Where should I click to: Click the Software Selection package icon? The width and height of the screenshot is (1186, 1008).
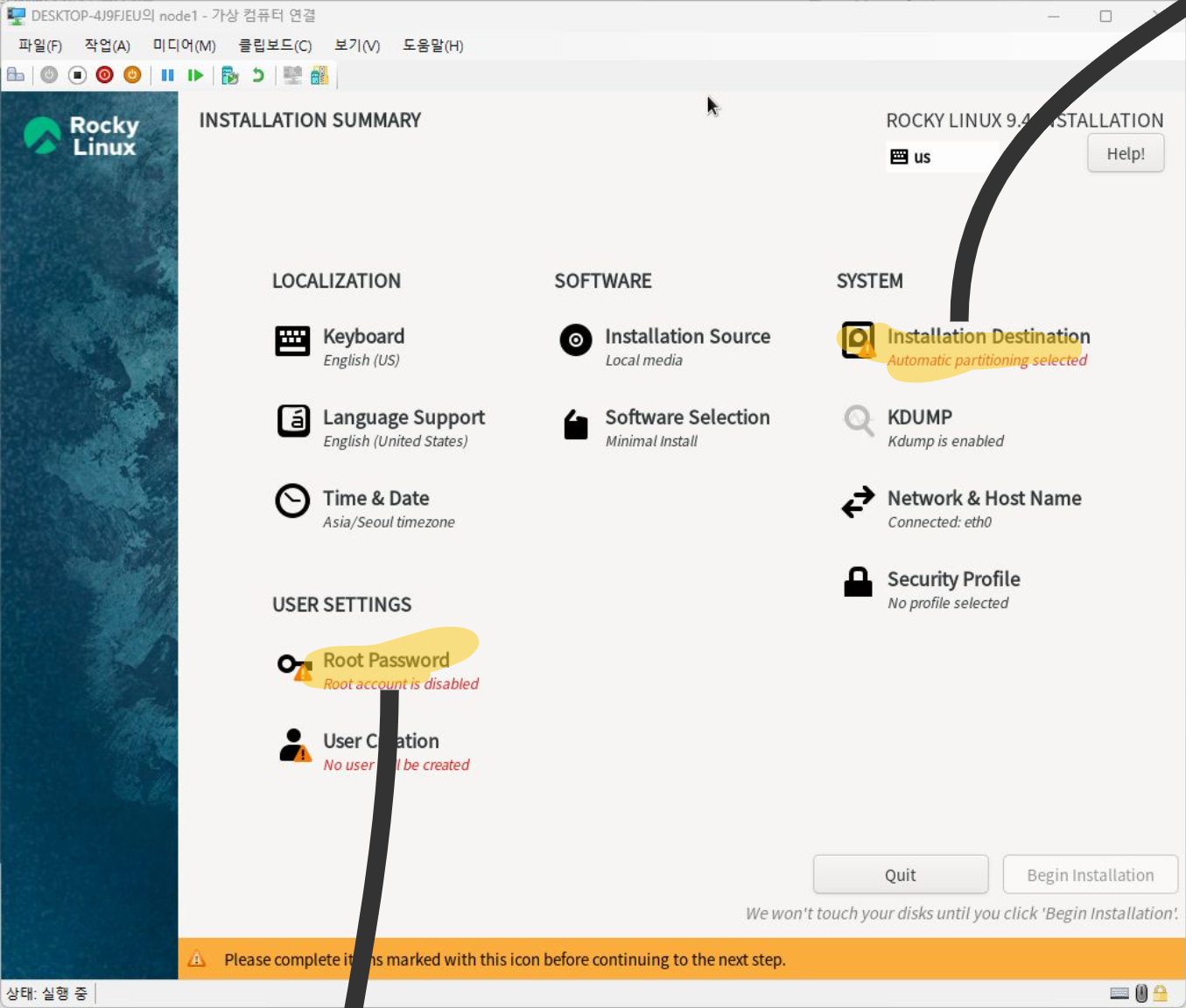(x=576, y=424)
